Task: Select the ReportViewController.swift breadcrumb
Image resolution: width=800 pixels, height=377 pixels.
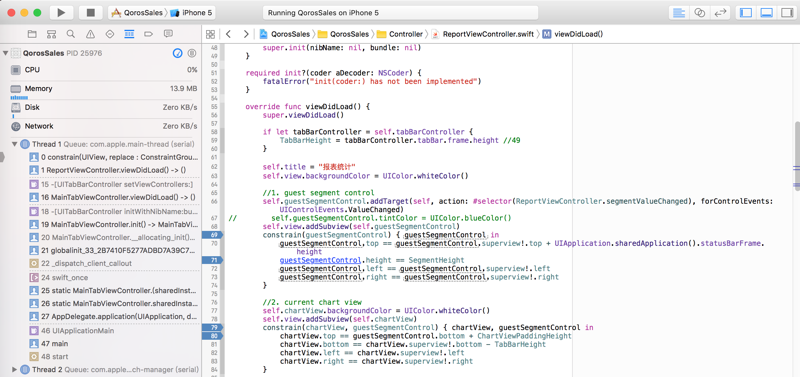Action: coord(483,34)
